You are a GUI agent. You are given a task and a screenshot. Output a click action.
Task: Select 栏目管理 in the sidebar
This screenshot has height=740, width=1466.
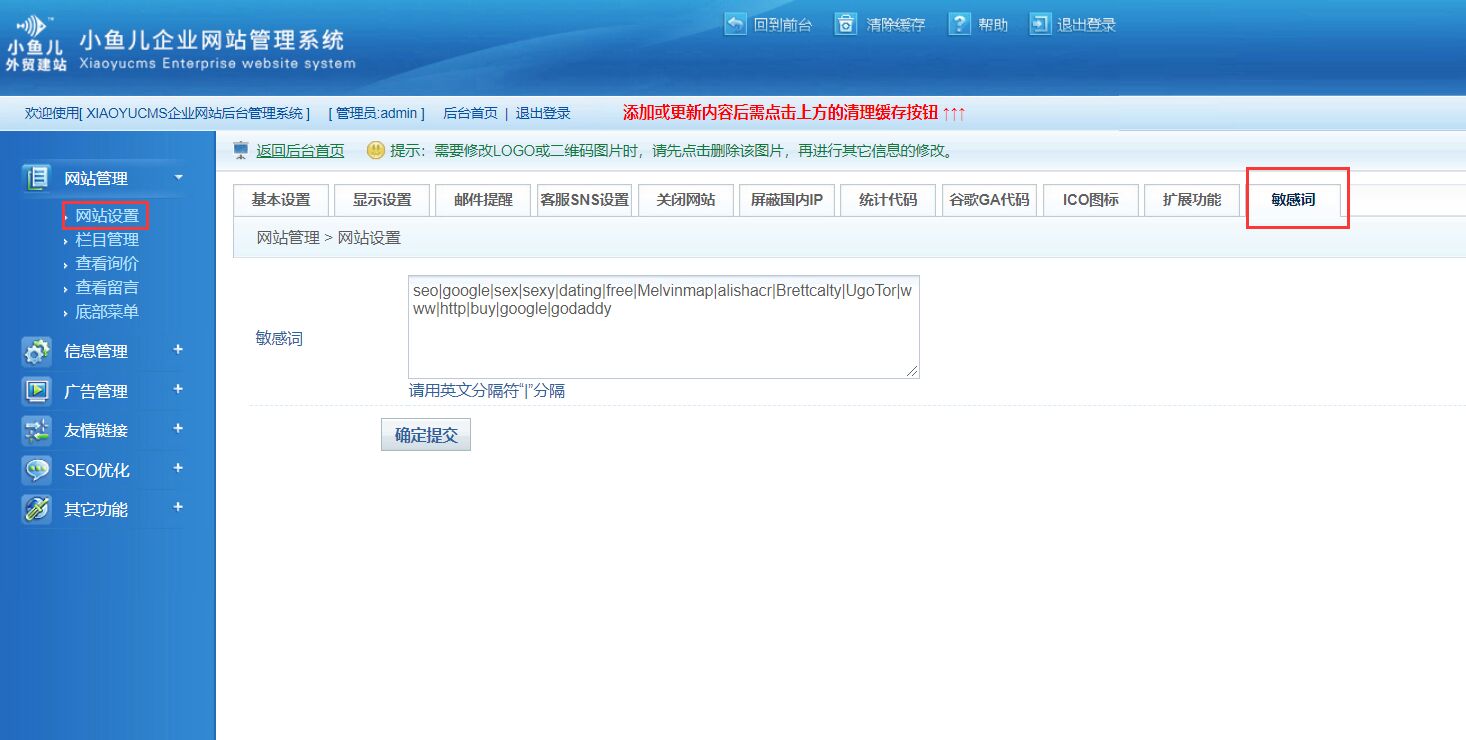pos(107,240)
